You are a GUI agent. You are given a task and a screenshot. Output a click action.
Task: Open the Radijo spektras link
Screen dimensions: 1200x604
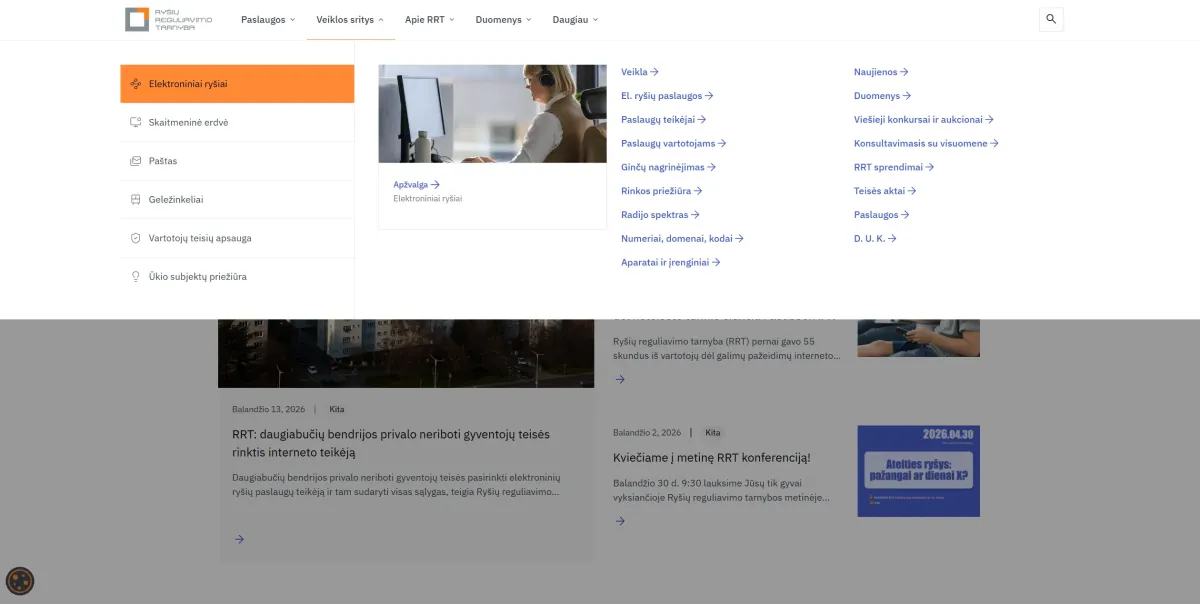pos(659,215)
